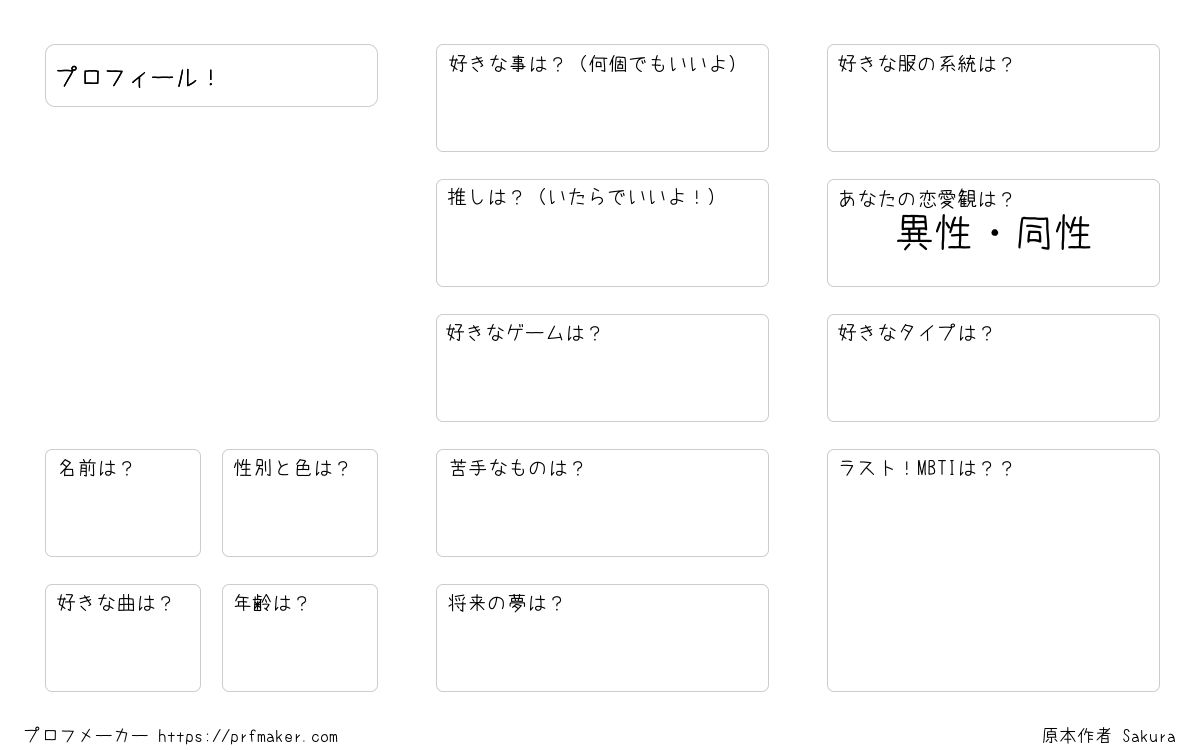Choose 同性 in the 恋愛観 box
This screenshot has width=1200, height=750.
[1053, 233]
